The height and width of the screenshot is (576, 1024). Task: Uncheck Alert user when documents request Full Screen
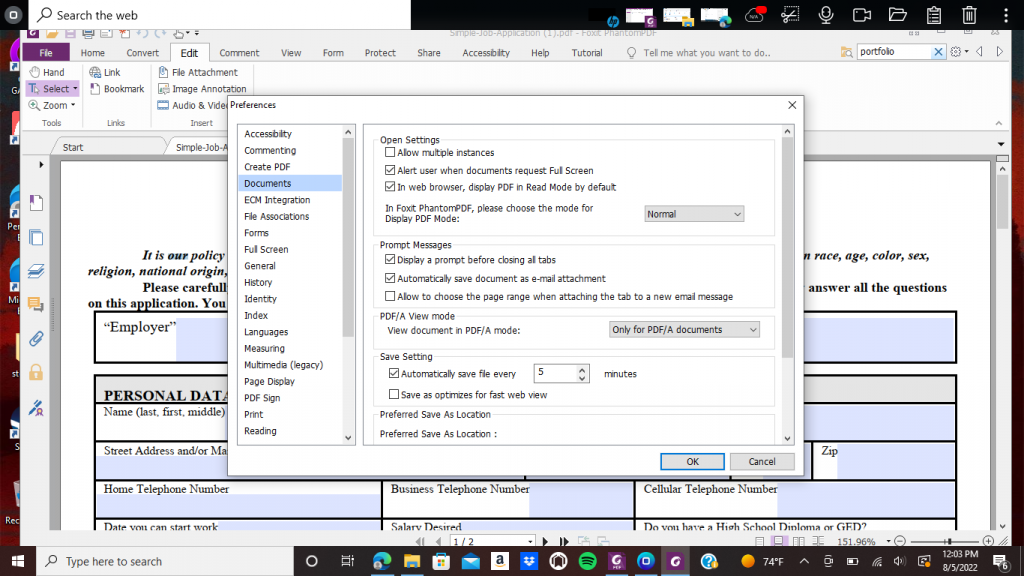pyautogui.click(x=390, y=170)
